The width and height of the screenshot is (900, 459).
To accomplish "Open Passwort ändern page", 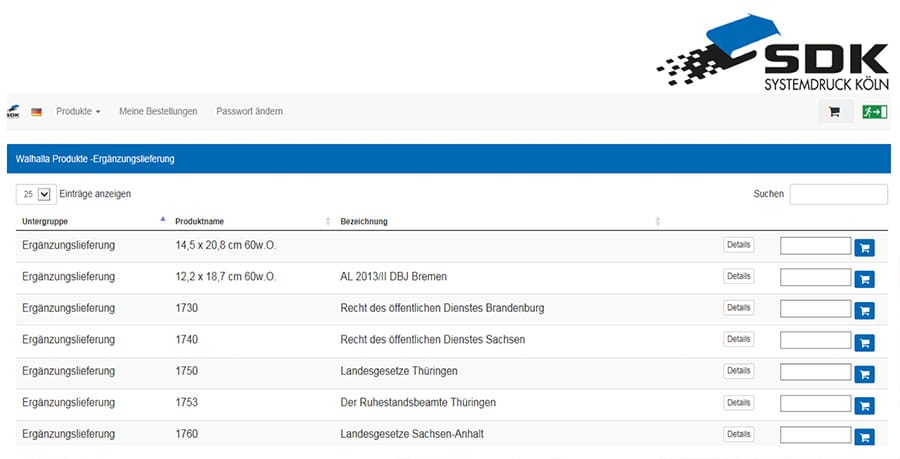I will click(x=249, y=111).
